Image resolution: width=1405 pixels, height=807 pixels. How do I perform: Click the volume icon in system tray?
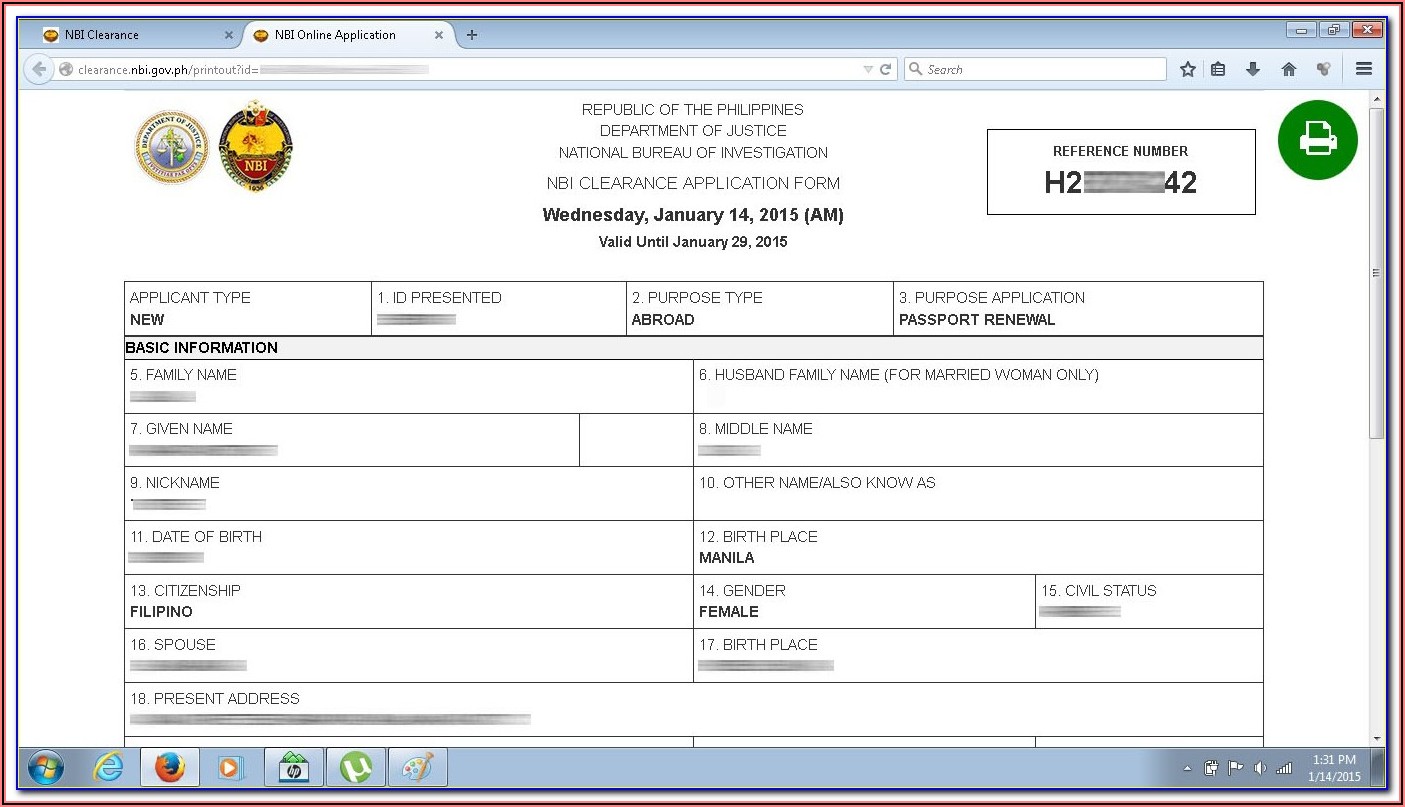[x=1260, y=768]
